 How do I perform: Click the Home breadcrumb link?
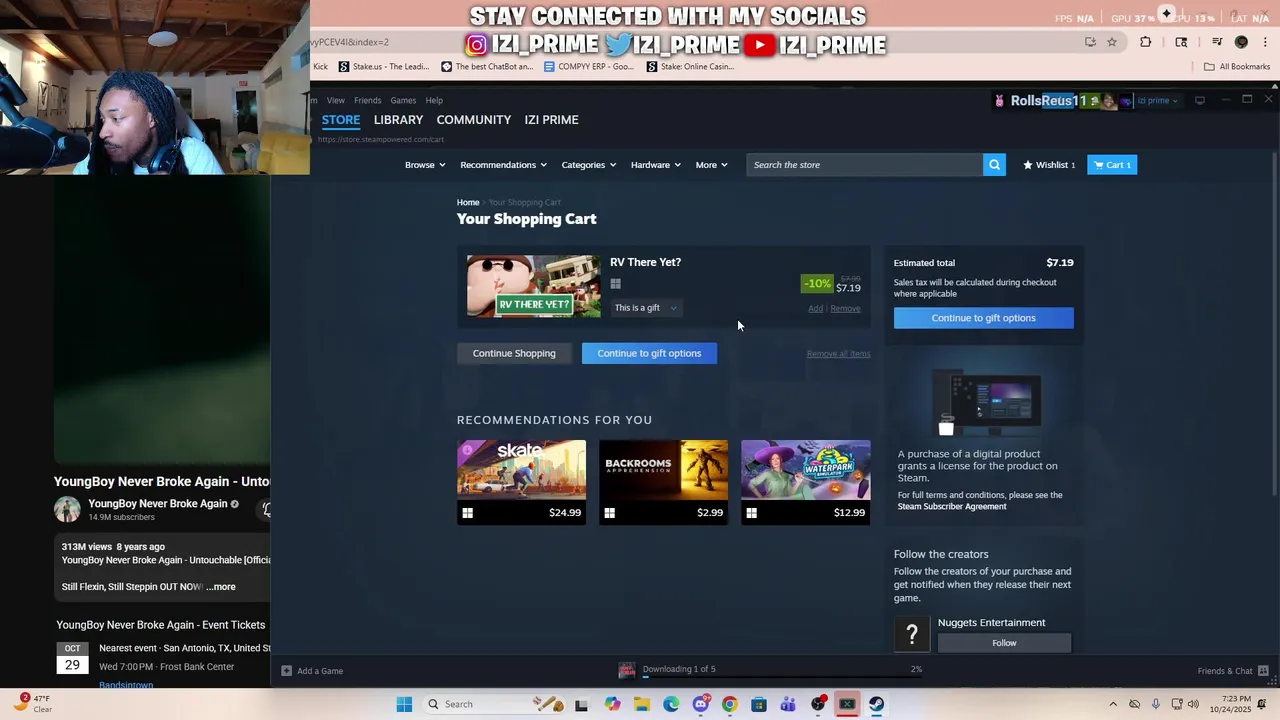tap(468, 203)
